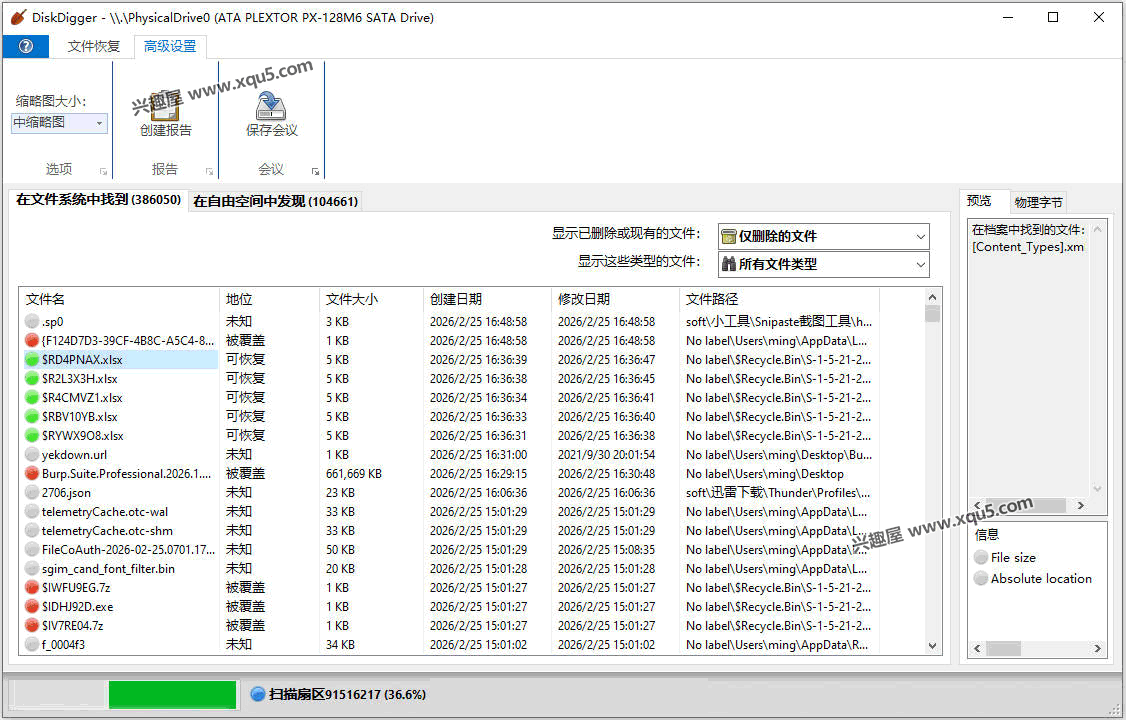Switch to the 文件恢复 ribbon tab
This screenshot has width=1126, height=720.
coord(94,47)
